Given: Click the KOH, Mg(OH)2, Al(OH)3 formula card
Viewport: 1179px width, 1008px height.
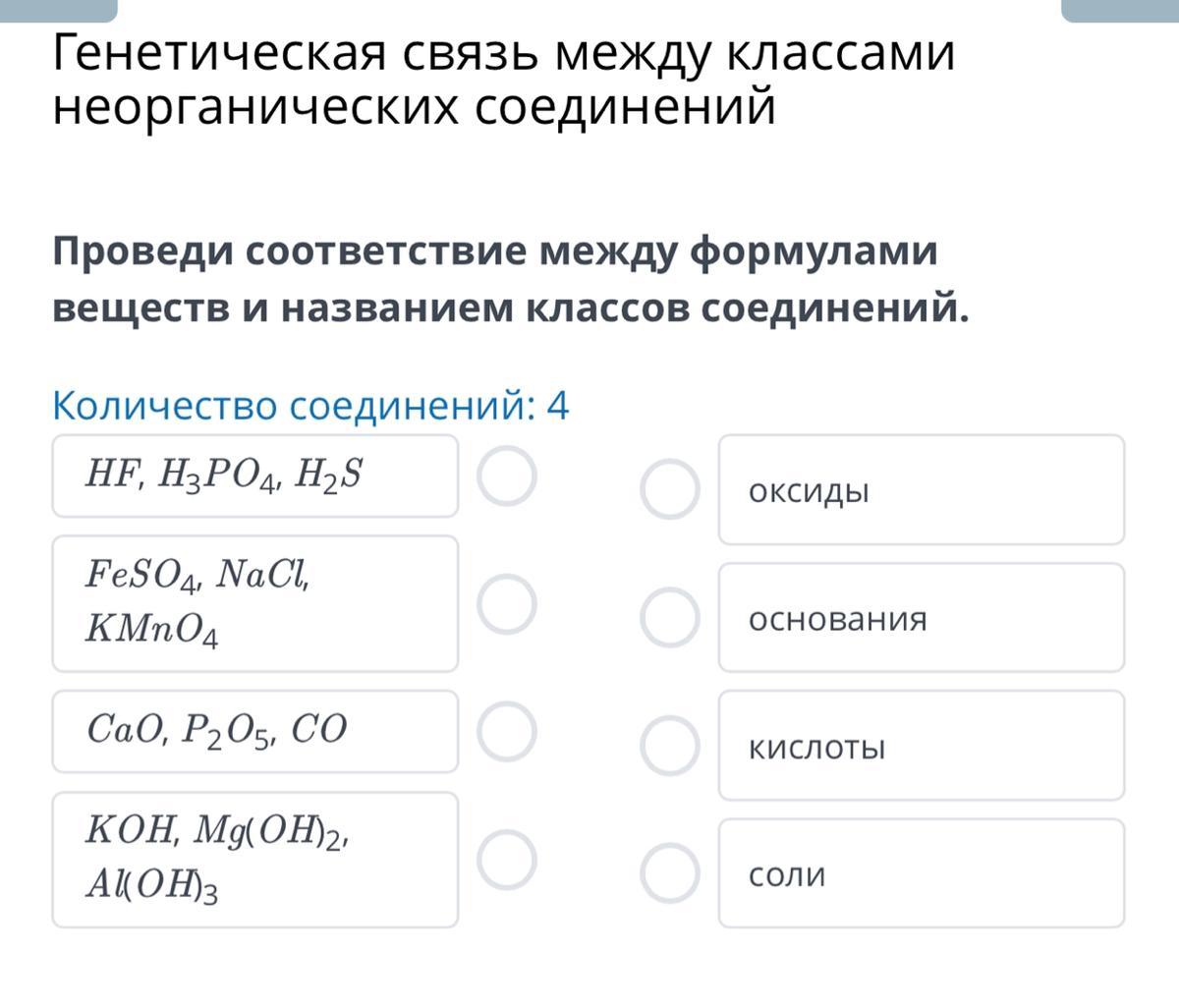Looking at the screenshot, I should tap(254, 860).
